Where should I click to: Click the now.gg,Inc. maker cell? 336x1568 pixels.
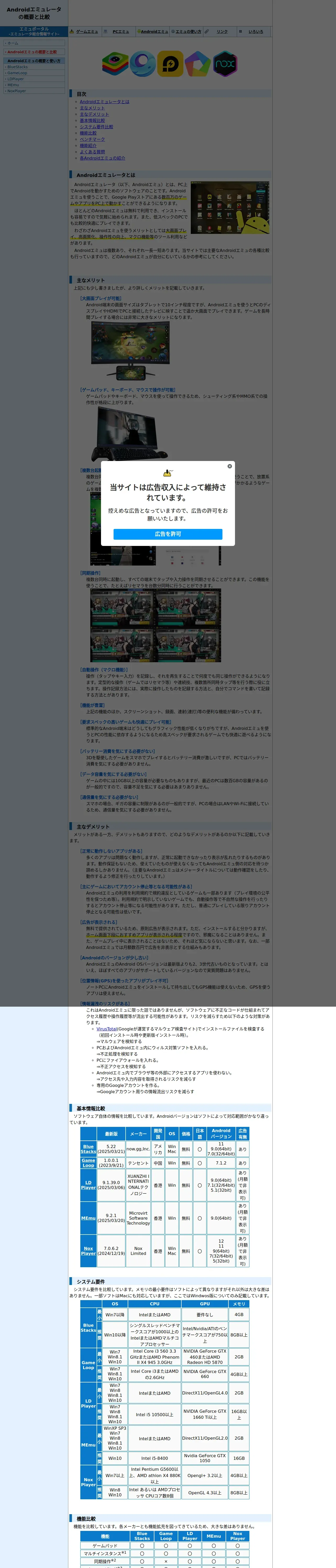click(138, 1149)
